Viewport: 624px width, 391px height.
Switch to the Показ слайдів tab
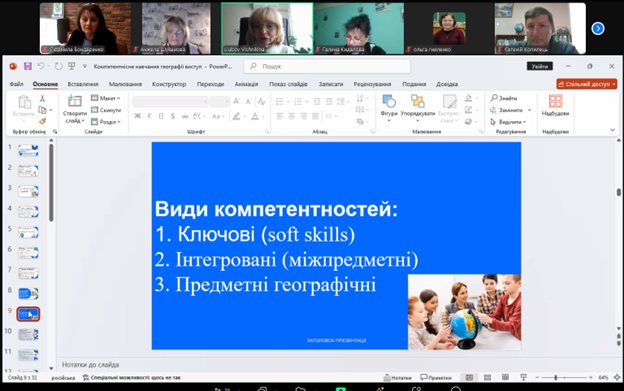pyautogui.click(x=288, y=84)
